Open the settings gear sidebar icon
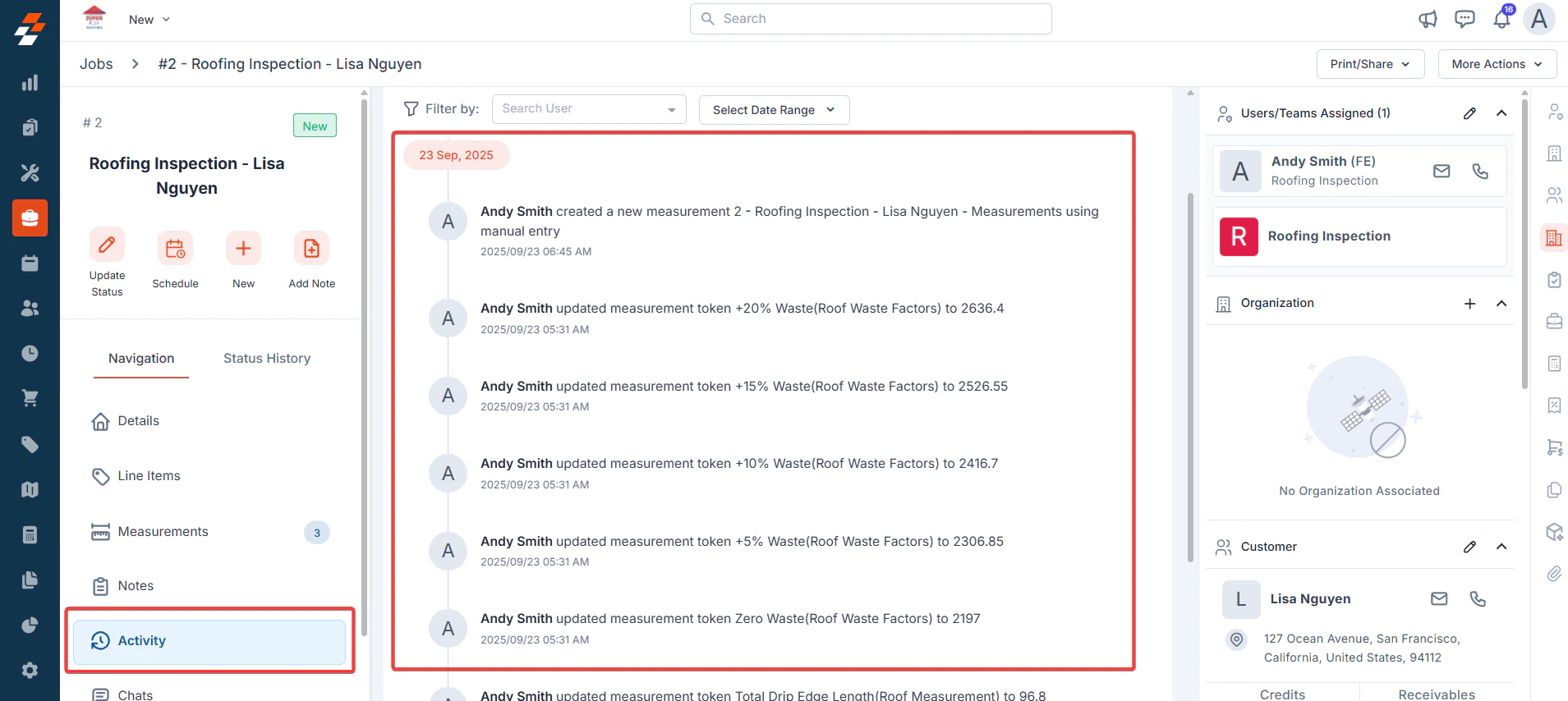The image size is (1568, 701). [x=30, y=670]
